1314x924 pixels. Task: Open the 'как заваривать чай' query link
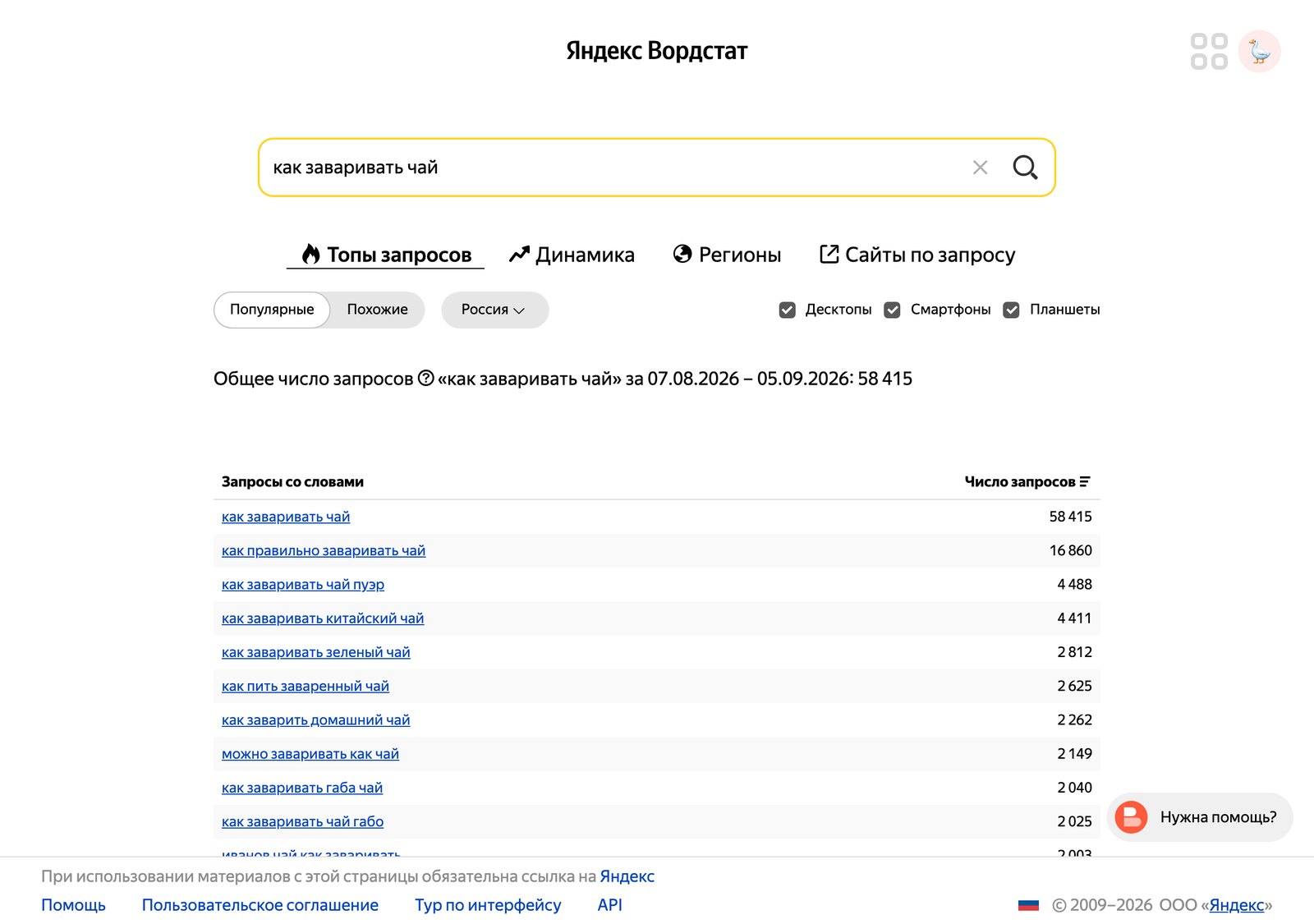coord(286,517)
